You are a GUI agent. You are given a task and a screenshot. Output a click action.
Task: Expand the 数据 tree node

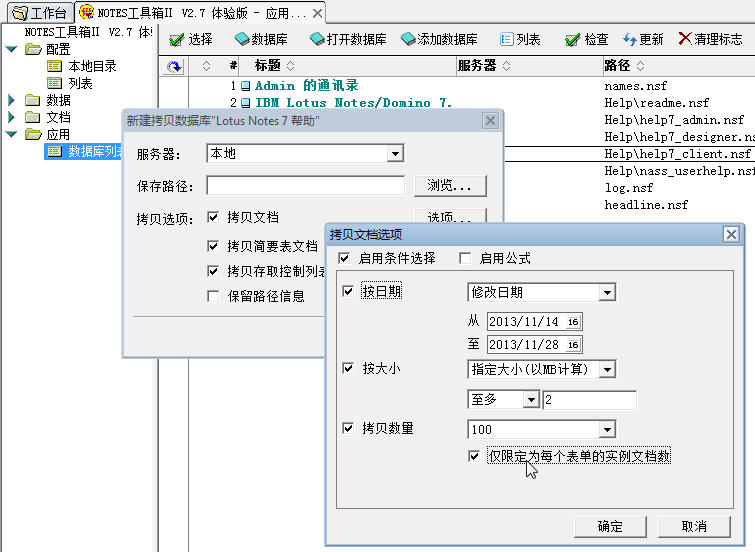12,100
